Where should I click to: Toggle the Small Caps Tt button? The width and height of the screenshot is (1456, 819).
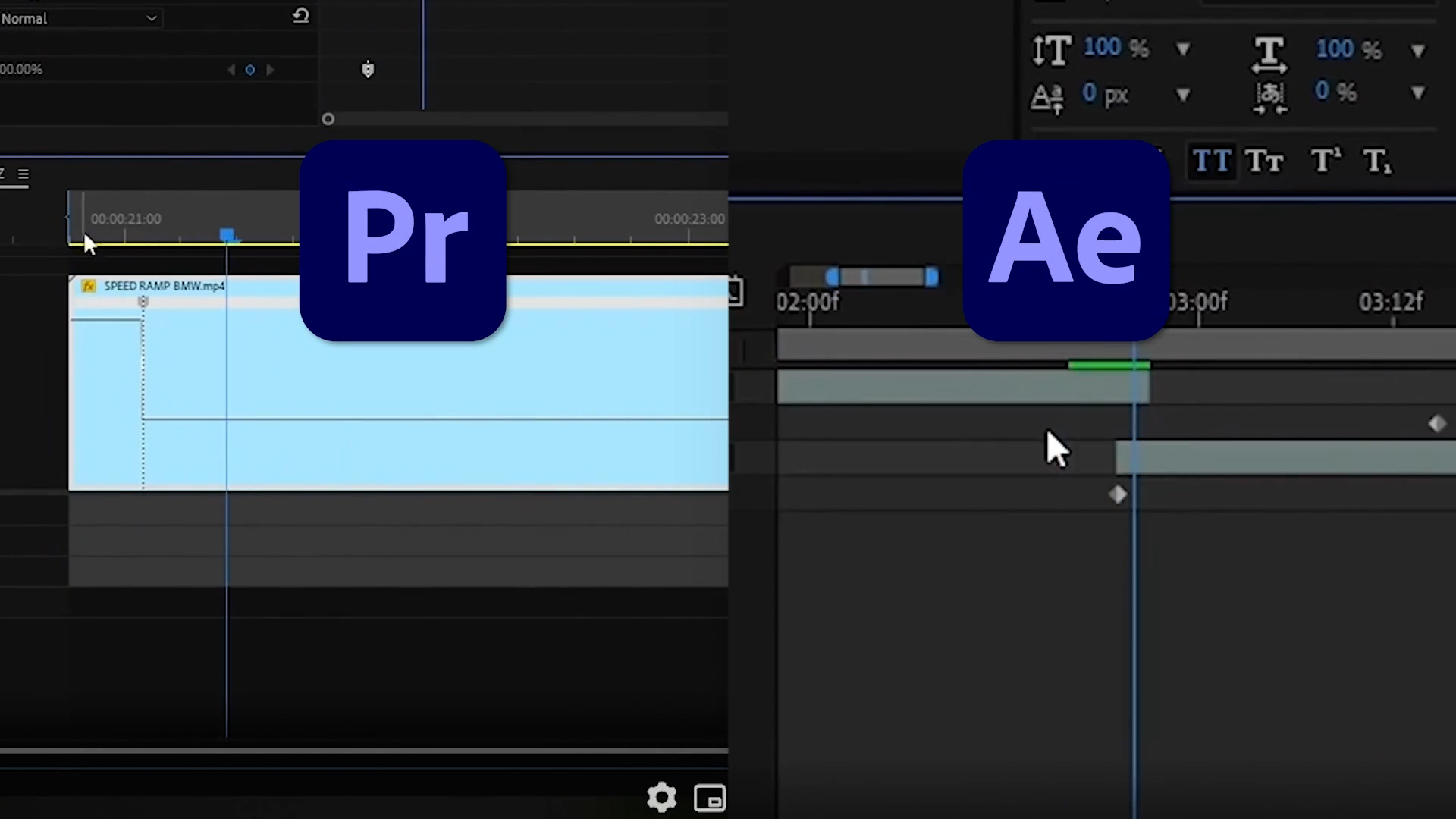point(1264,162)
